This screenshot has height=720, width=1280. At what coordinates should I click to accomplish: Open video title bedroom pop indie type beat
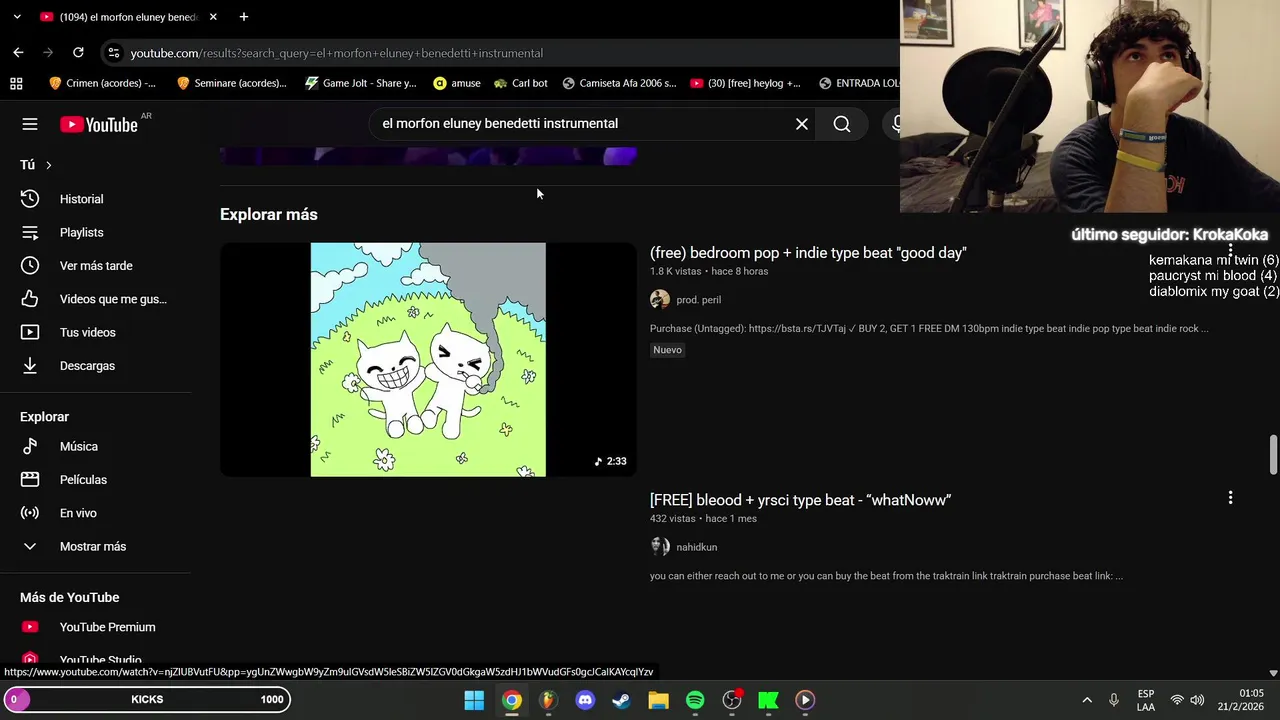tap(808, 253)
